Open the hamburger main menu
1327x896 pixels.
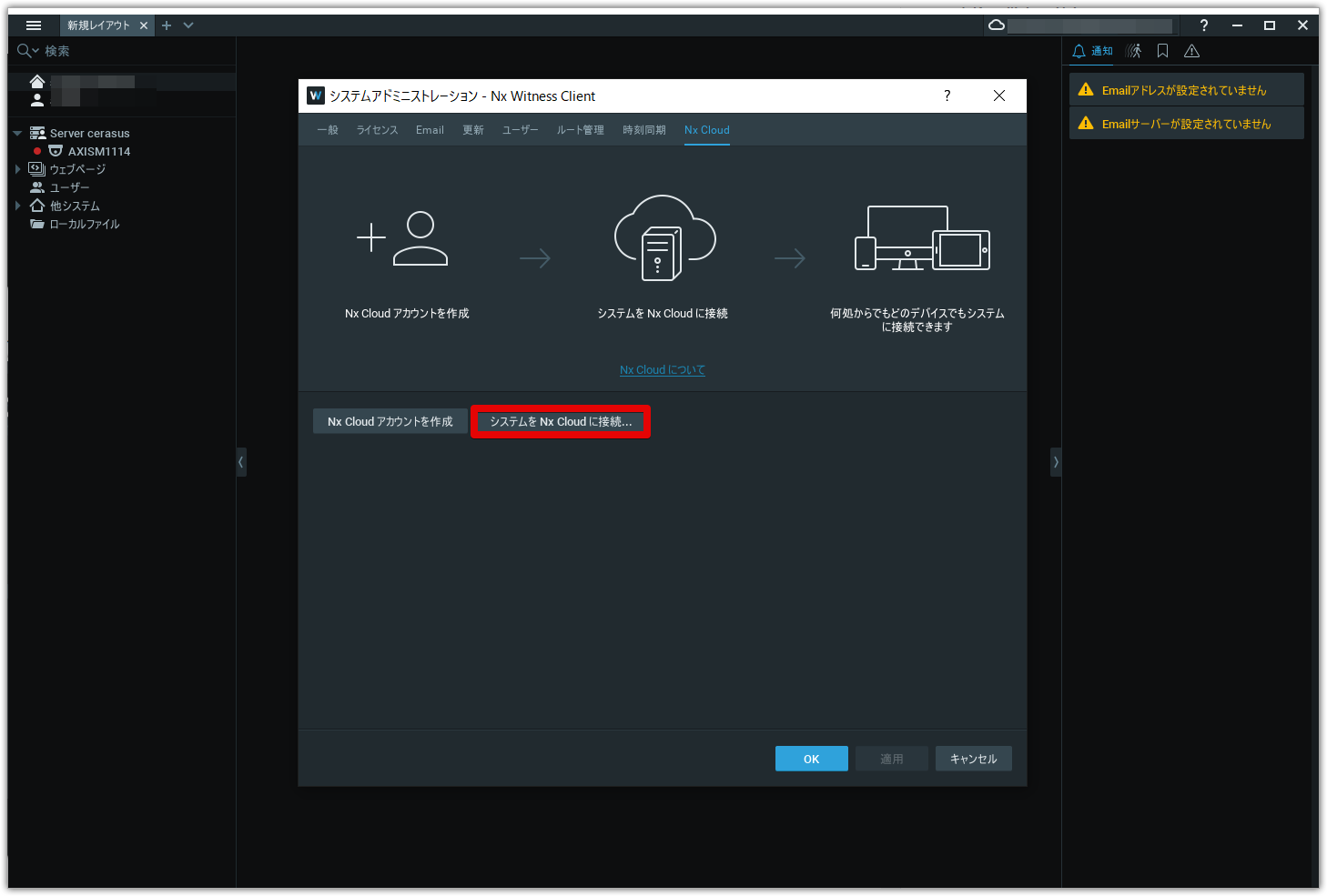point(34,25)
